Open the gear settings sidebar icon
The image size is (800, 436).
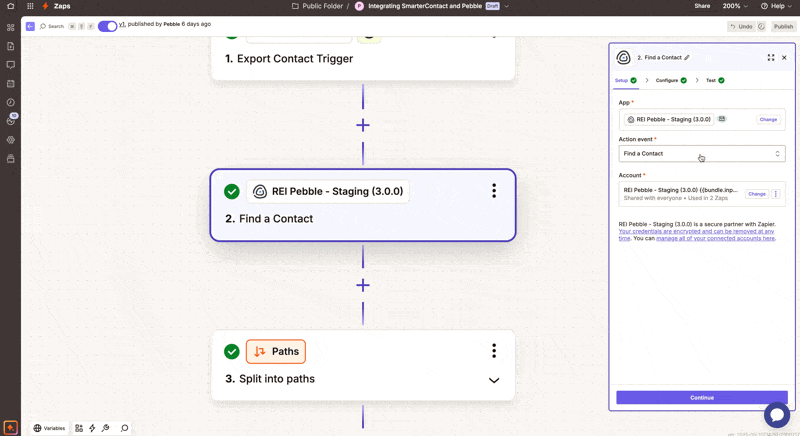pyautogui.click(x=10, y=140)
